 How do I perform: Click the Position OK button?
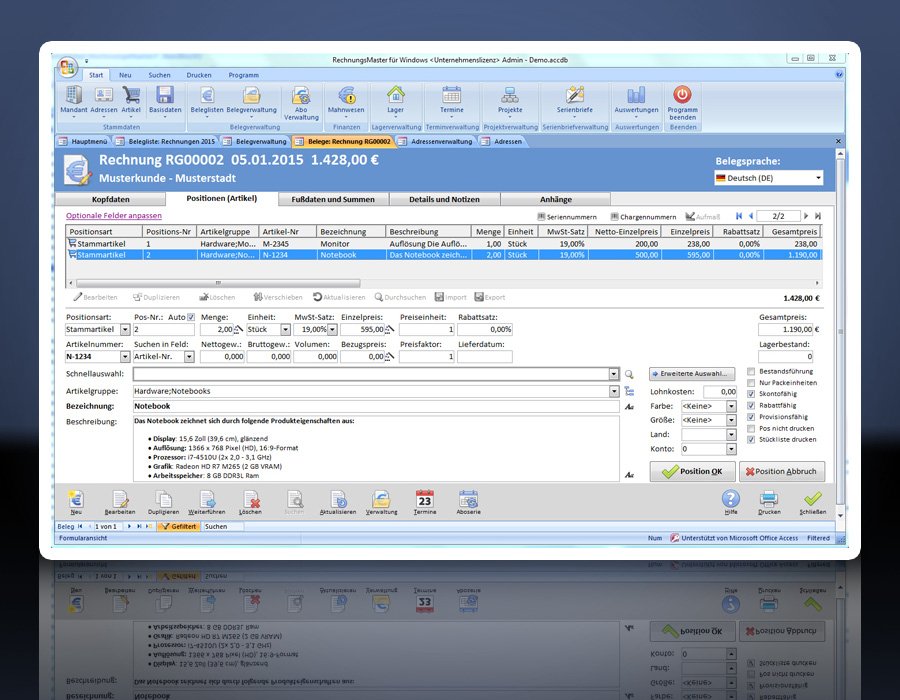tap(692, 472)
